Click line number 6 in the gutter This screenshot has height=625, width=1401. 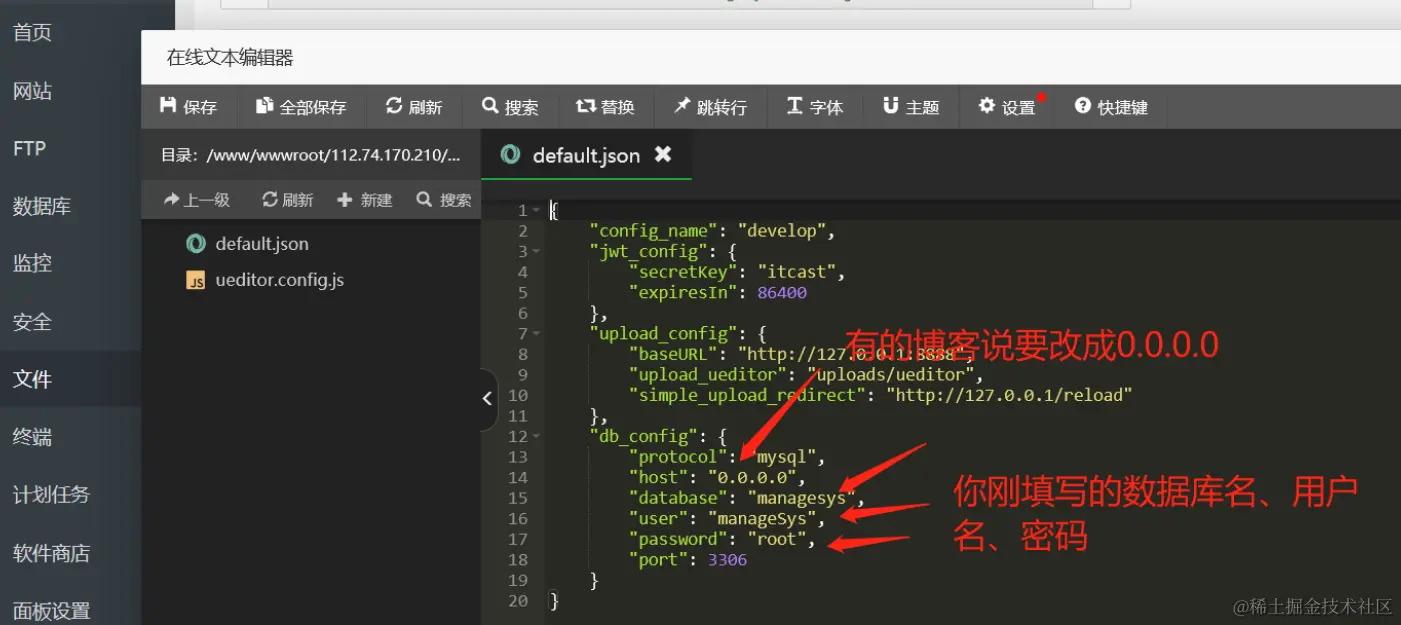[x=522, y=313]
